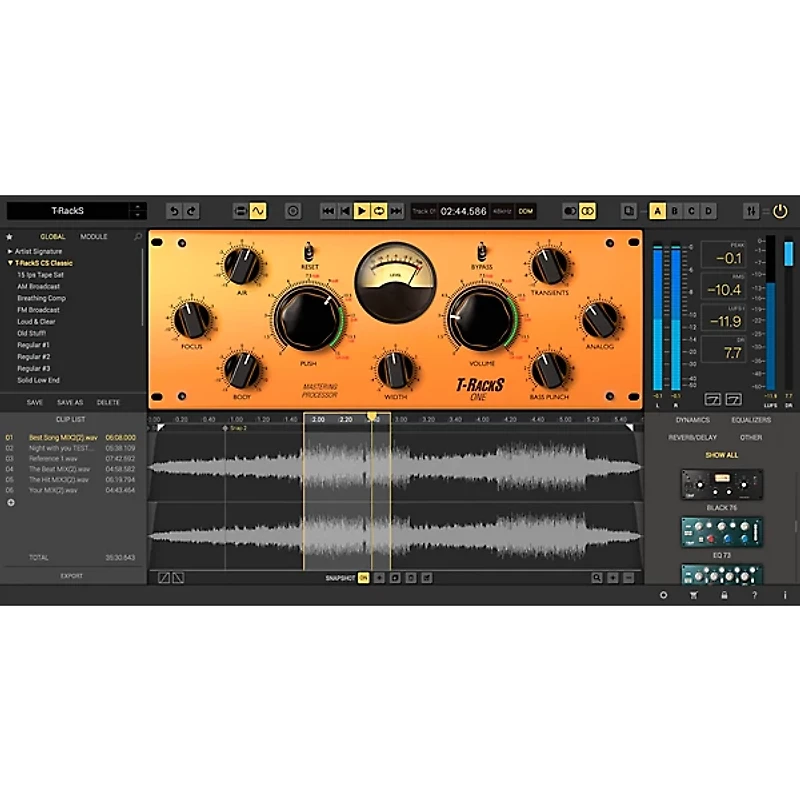Expand the Artist Signature folder
The height and width of the screenshot is (800, 800).
[x=12, y=250]
